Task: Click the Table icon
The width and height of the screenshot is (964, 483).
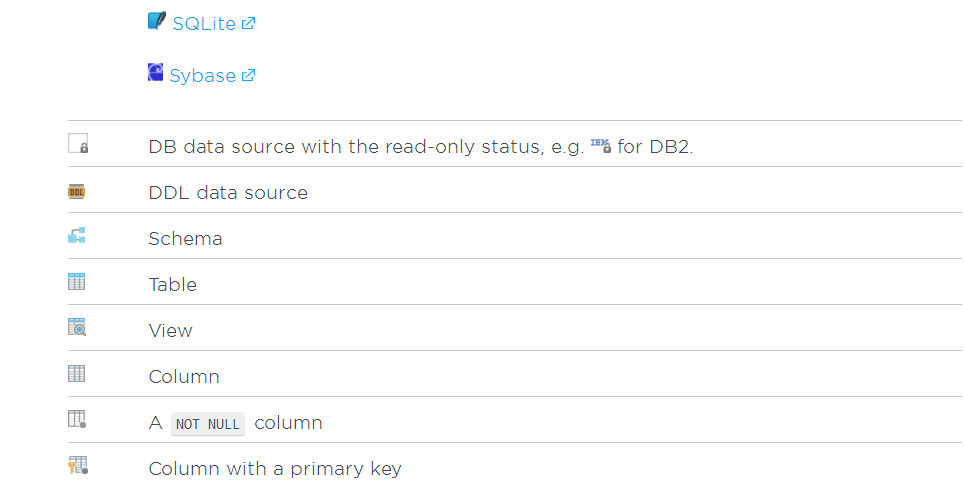Action: click(x=77, y=282)
